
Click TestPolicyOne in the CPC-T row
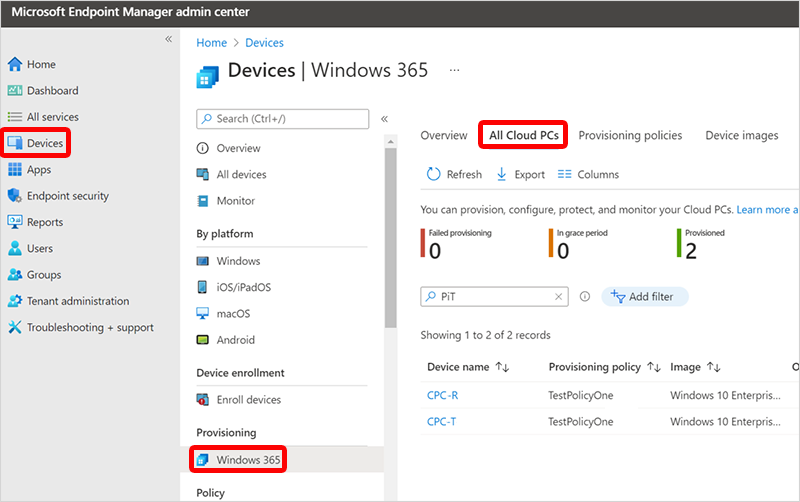581,422
